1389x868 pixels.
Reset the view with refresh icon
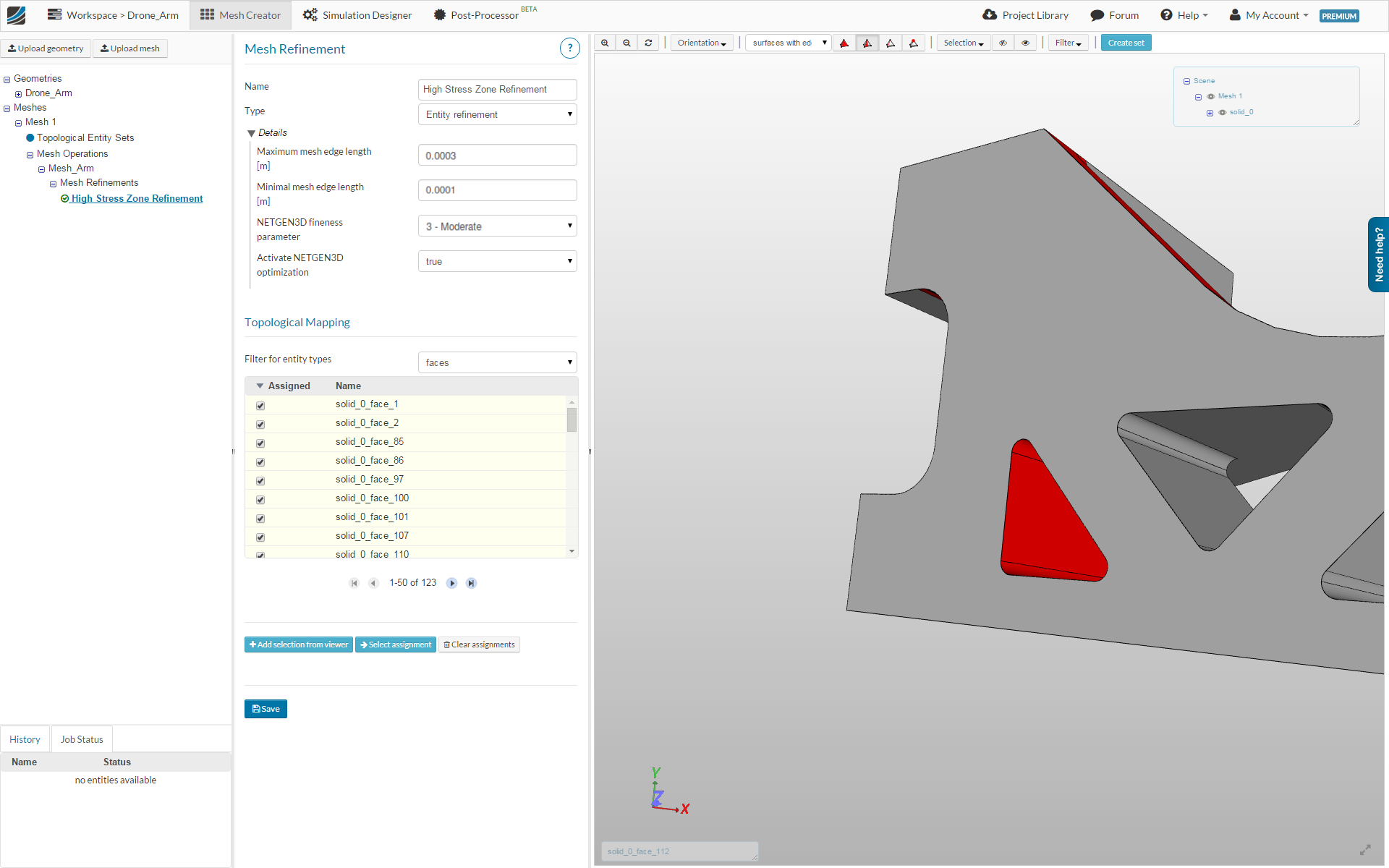coord(648,43)
